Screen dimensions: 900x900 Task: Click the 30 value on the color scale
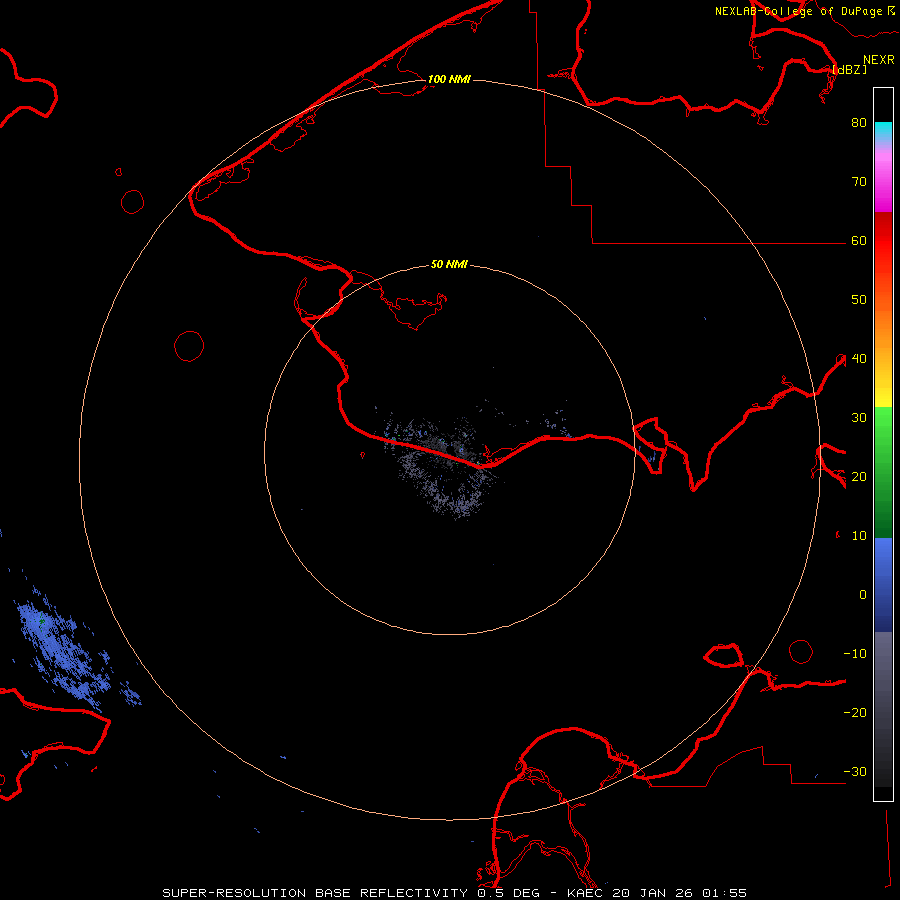859,418
